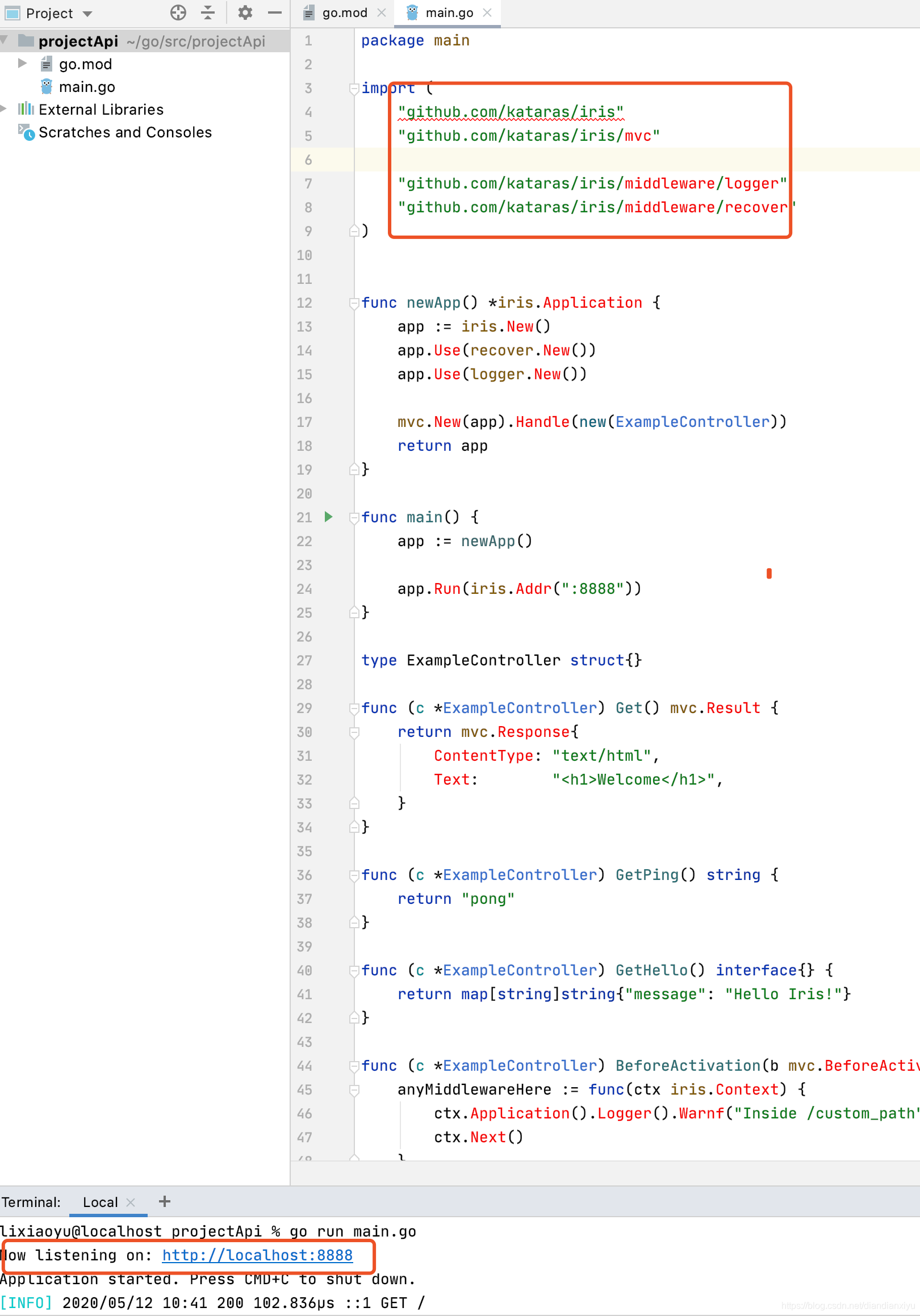Fold the newApp function at line 12
The width and height of the screenshot is (920, 1316).
[354, 303]
